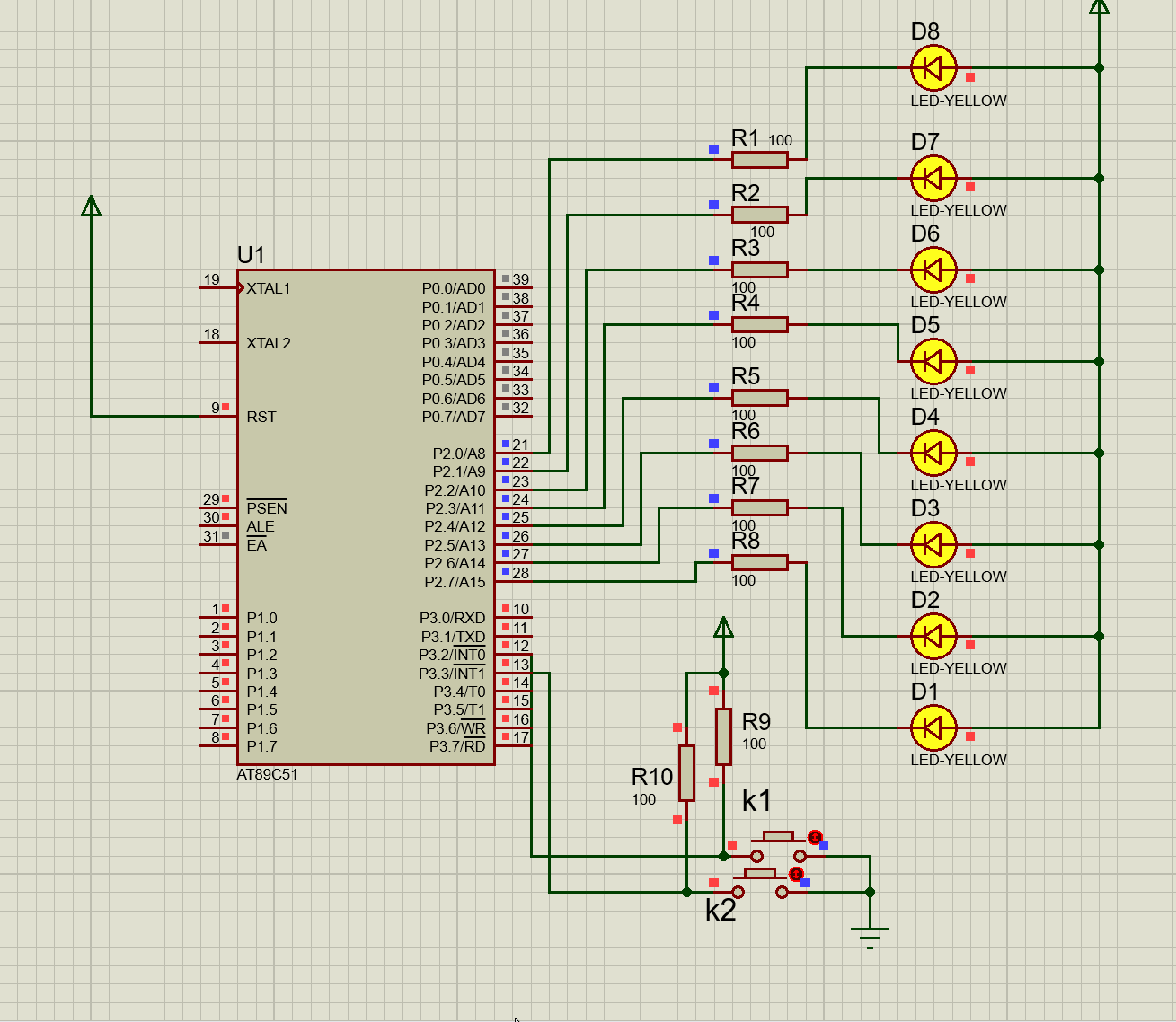Click the PSEN pin label
Viewport: 1176px width, 1022px height.
point(267,508)
